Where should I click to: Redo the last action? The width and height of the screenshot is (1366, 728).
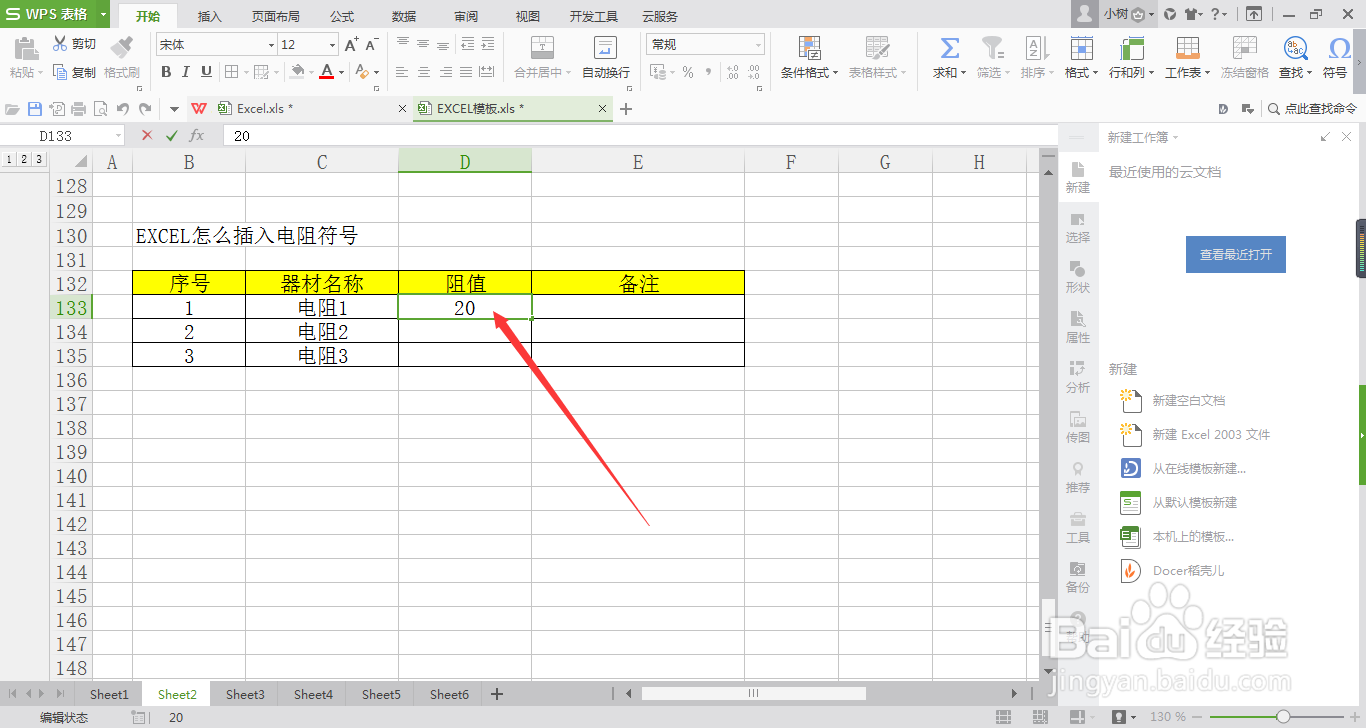[145, 109]
